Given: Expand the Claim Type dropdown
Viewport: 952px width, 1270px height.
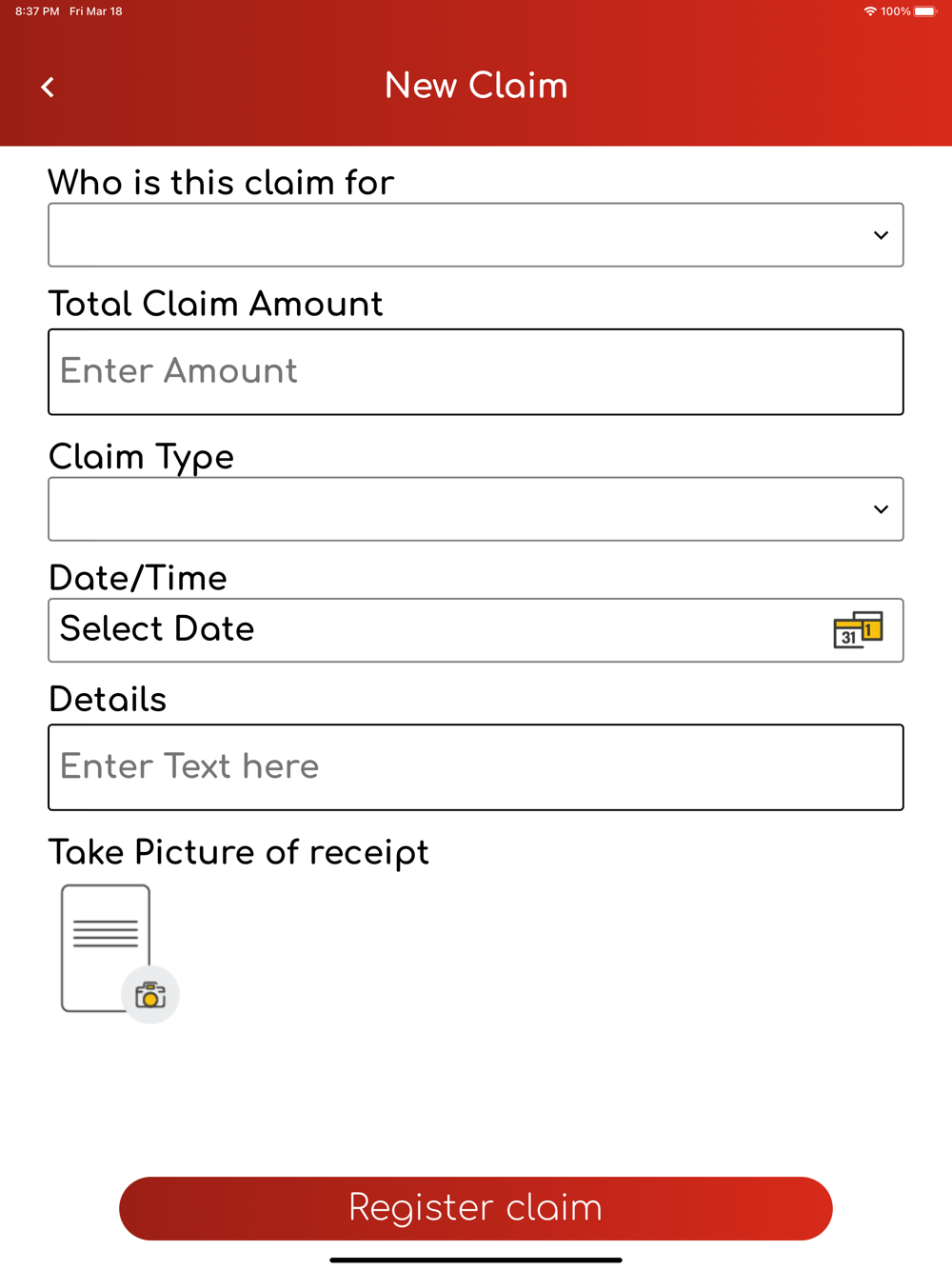Looking at the screenshot, I should coord(476,509).
